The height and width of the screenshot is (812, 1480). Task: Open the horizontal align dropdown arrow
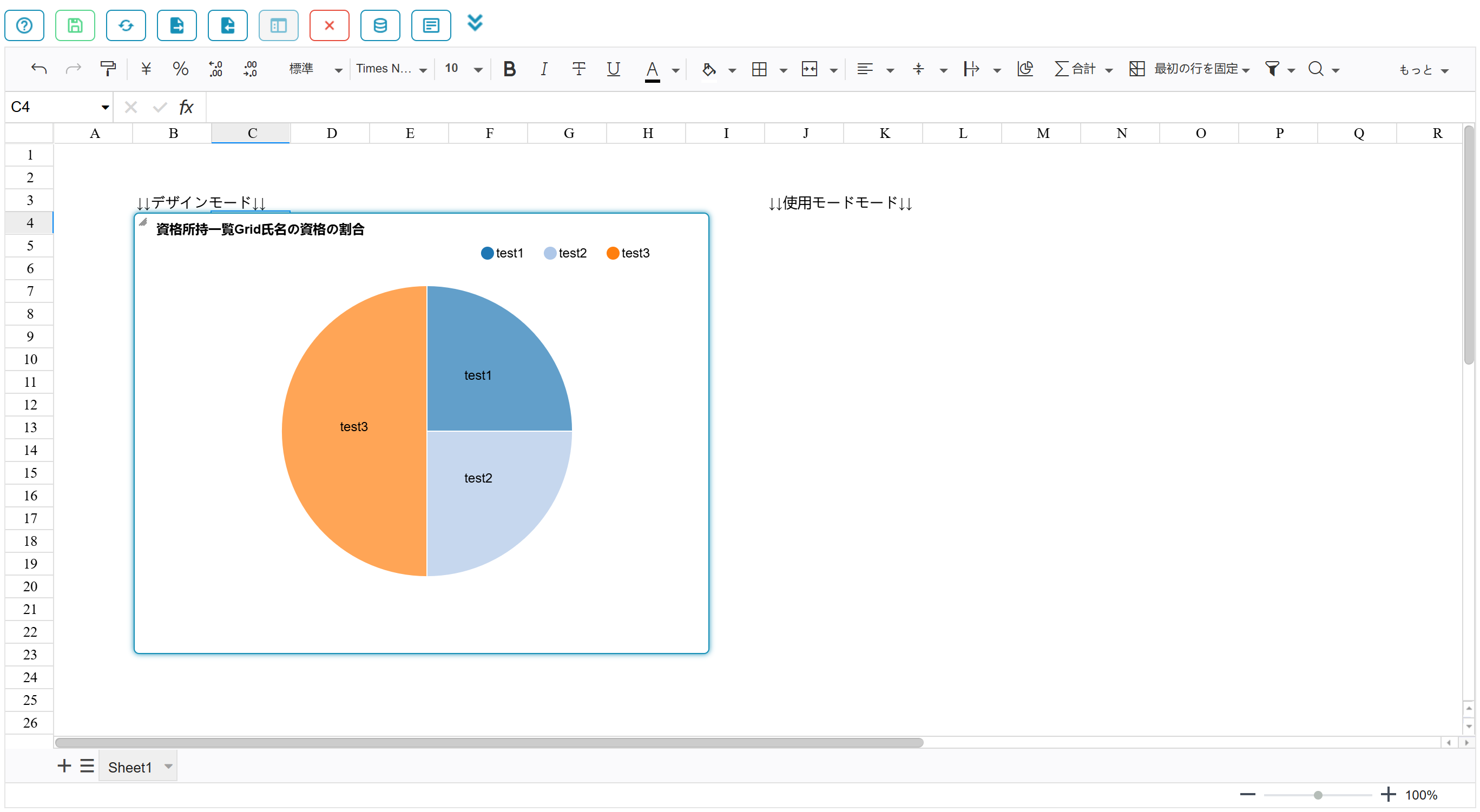(890, 70)
